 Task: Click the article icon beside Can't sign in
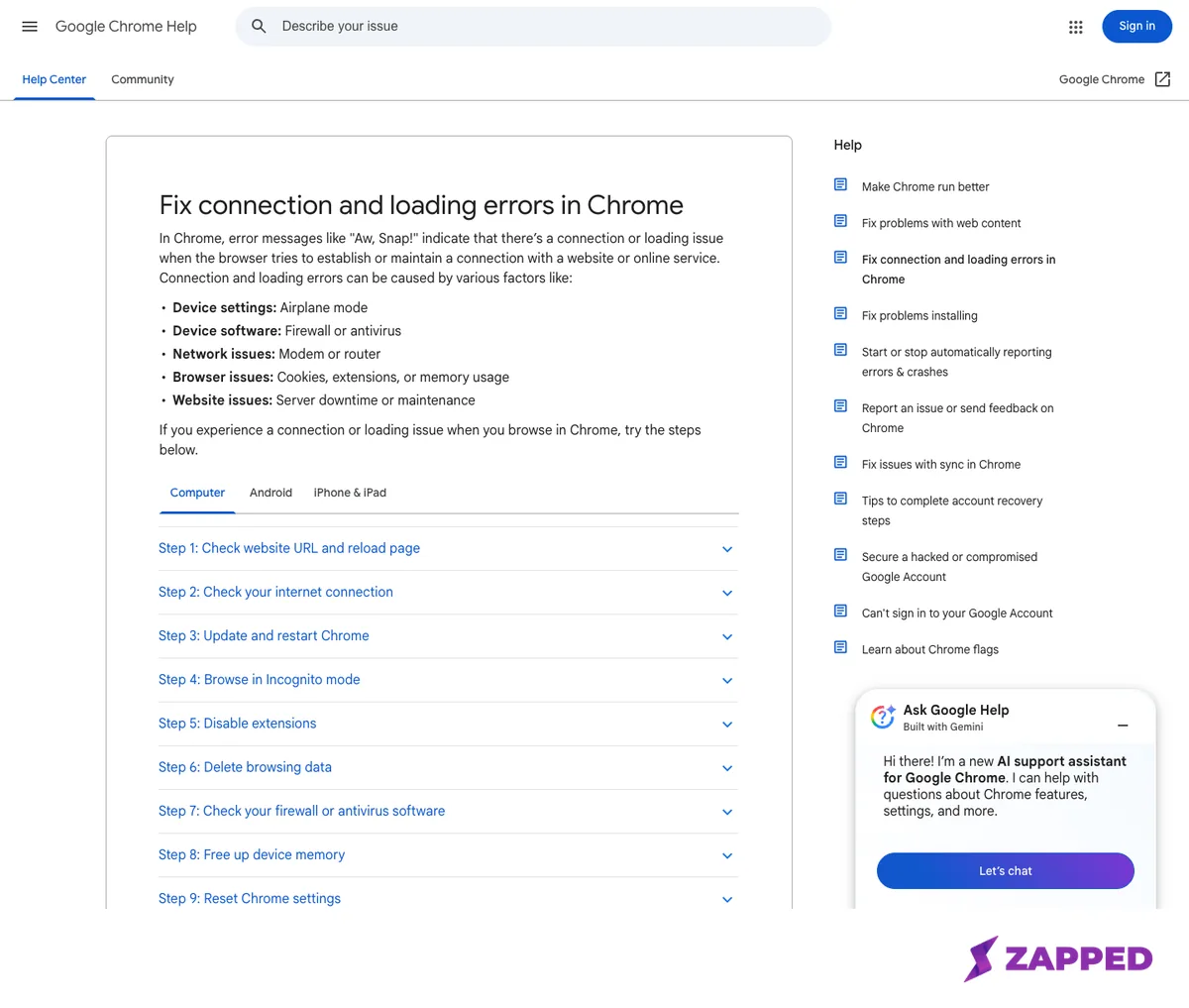[840, 611]
